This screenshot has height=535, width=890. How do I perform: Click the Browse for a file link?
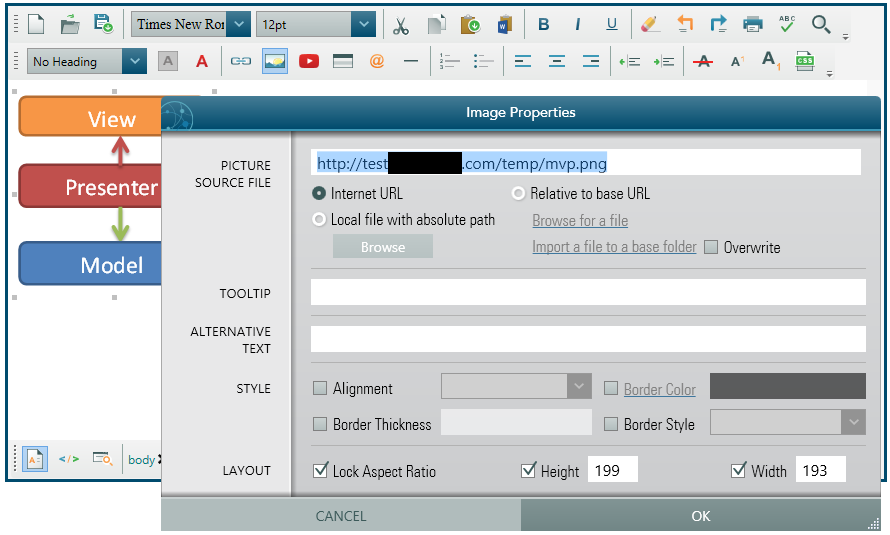(580, 220)
